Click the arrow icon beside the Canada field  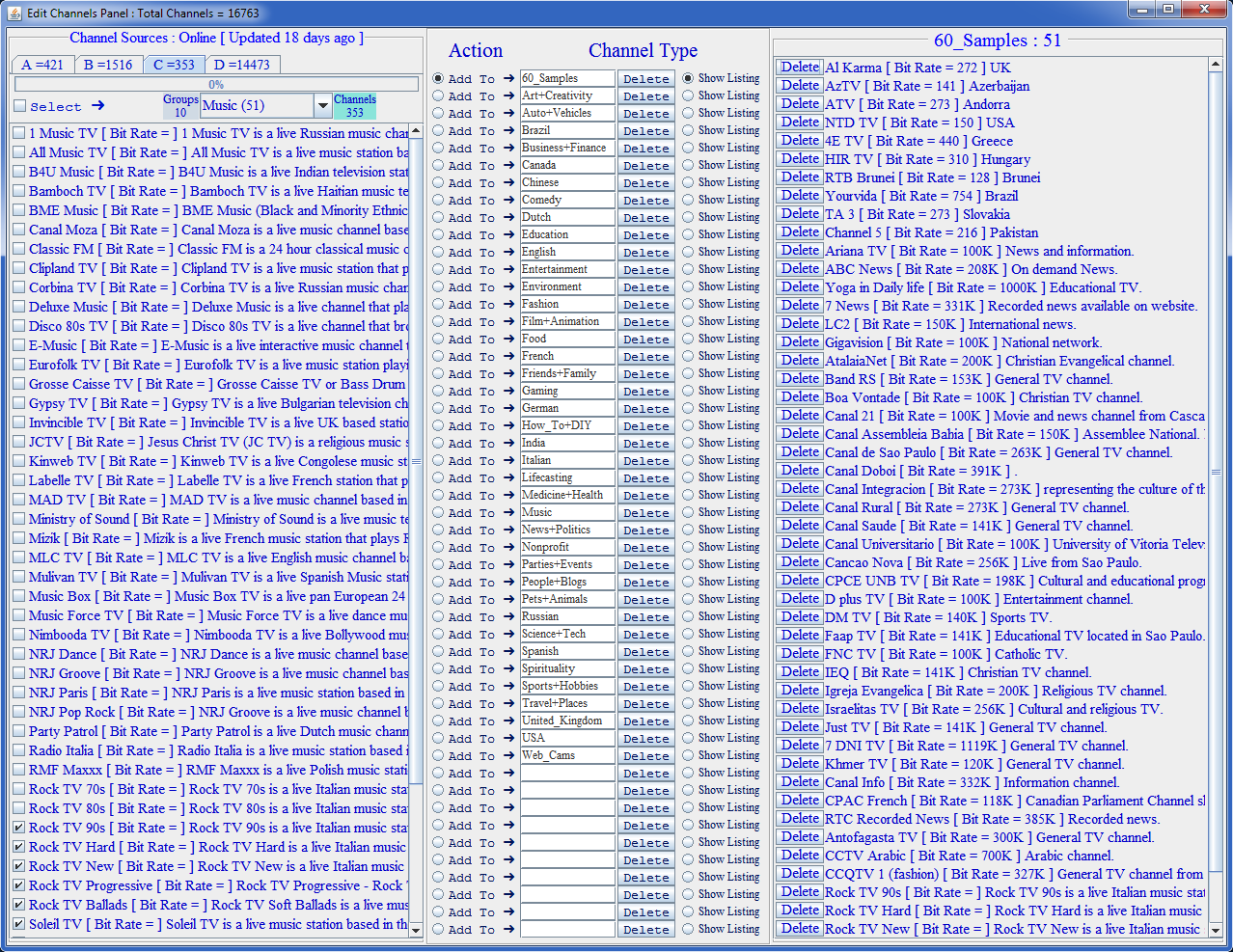[508, 165]
